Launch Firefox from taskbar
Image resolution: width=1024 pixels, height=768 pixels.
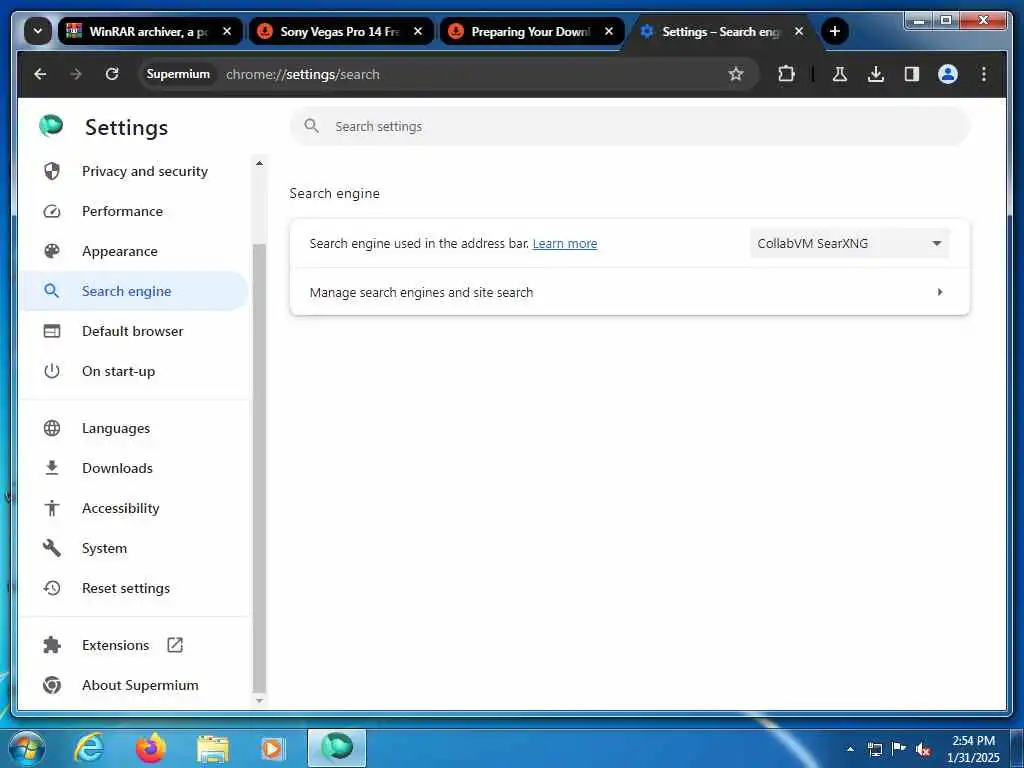pos(150,748)
